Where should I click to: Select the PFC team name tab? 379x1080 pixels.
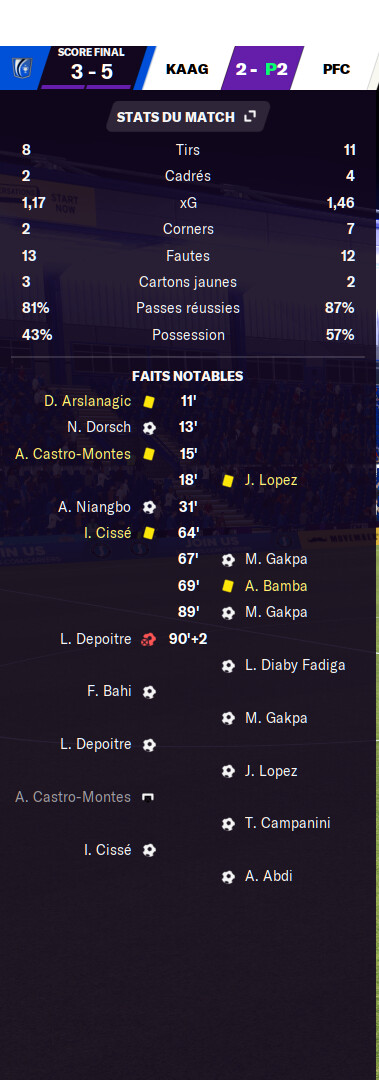click(336, 69)
